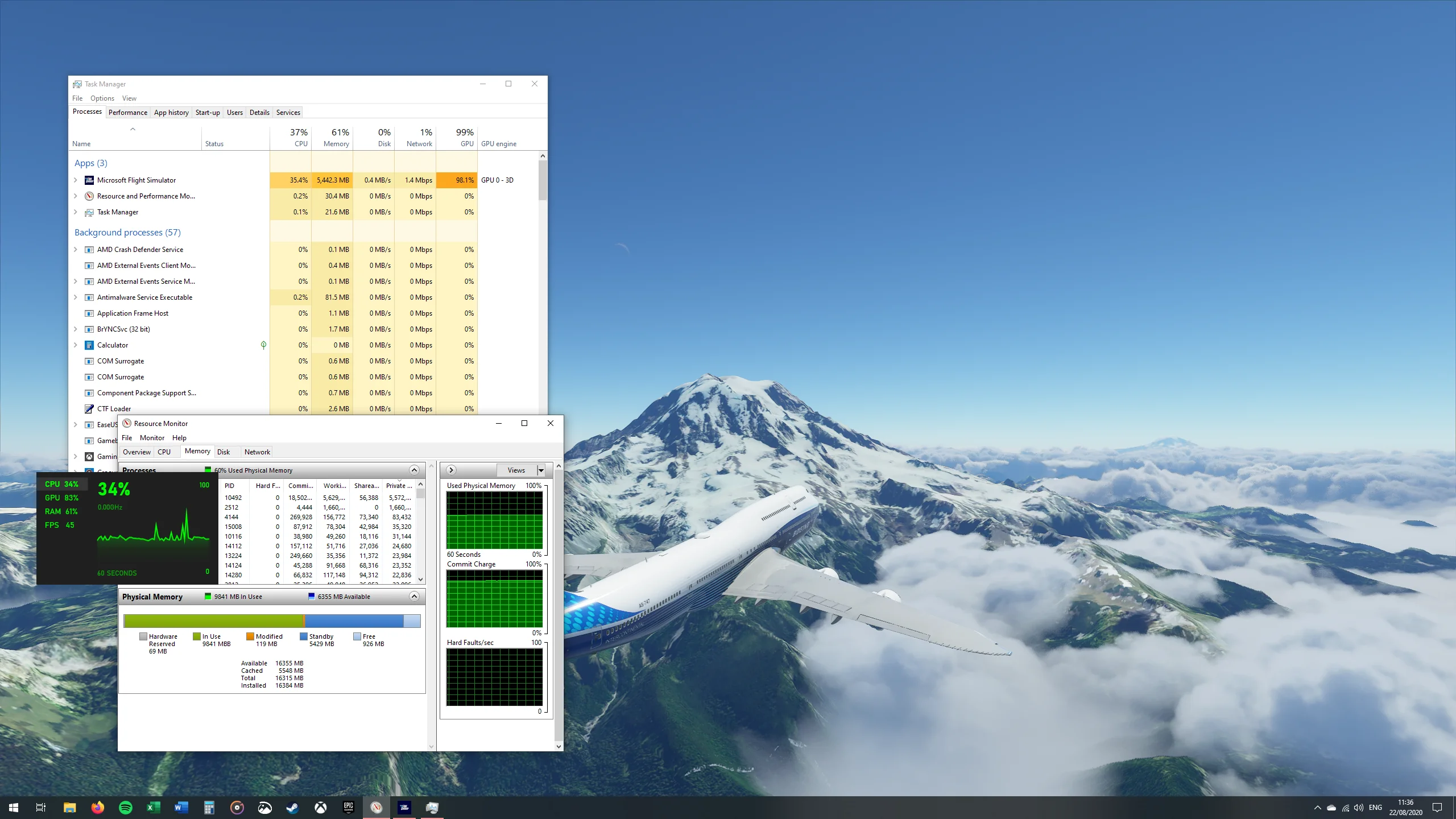Collapse the Processes section in Resource Monitor
This screenshot has height=819, width=1456.
(x=414, y=470)
